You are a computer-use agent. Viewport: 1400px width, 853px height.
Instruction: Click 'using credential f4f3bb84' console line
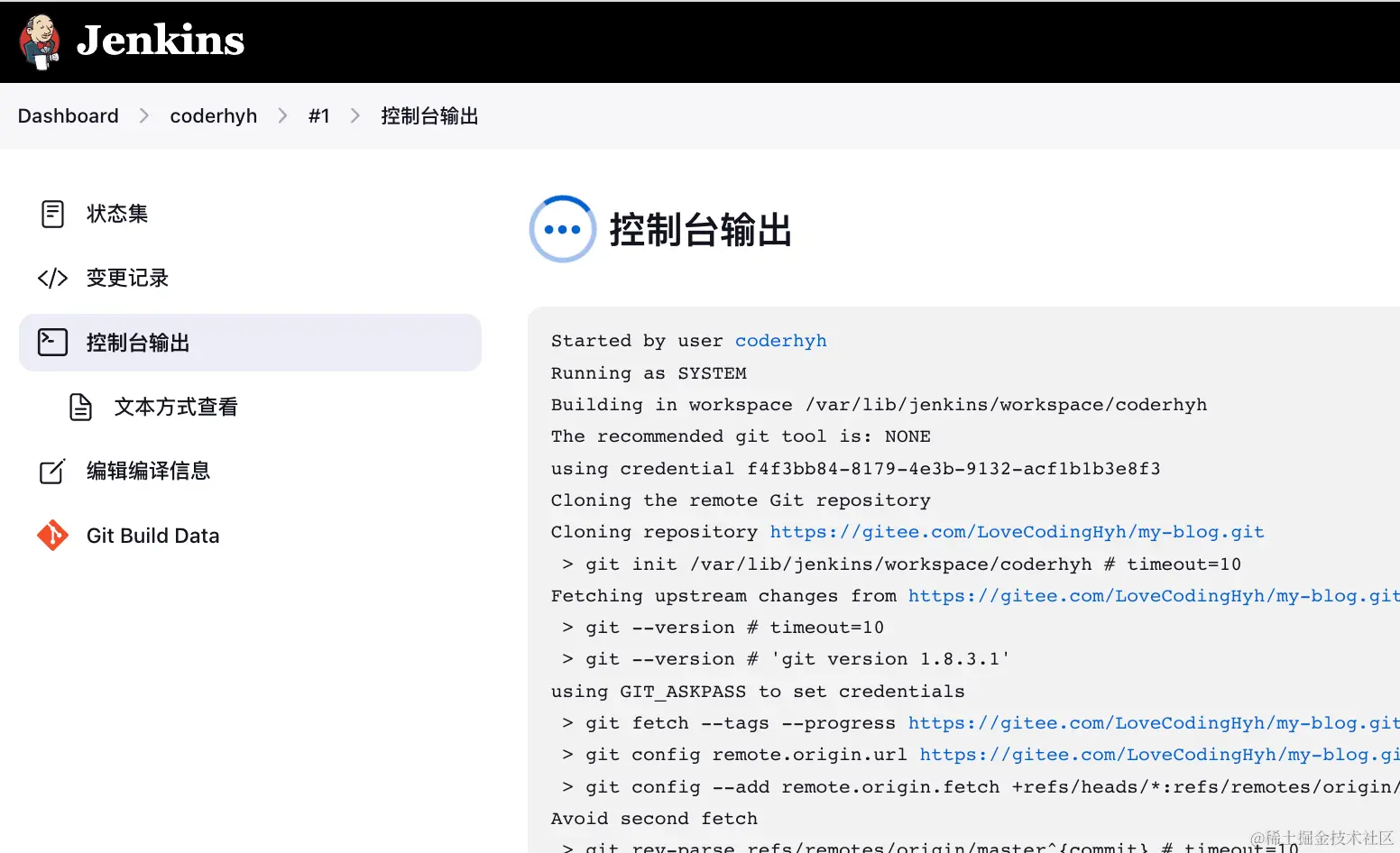[856, 469]
